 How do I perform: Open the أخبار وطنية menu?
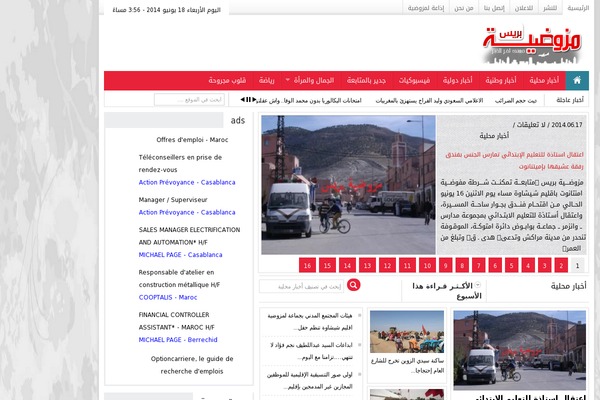501,80
